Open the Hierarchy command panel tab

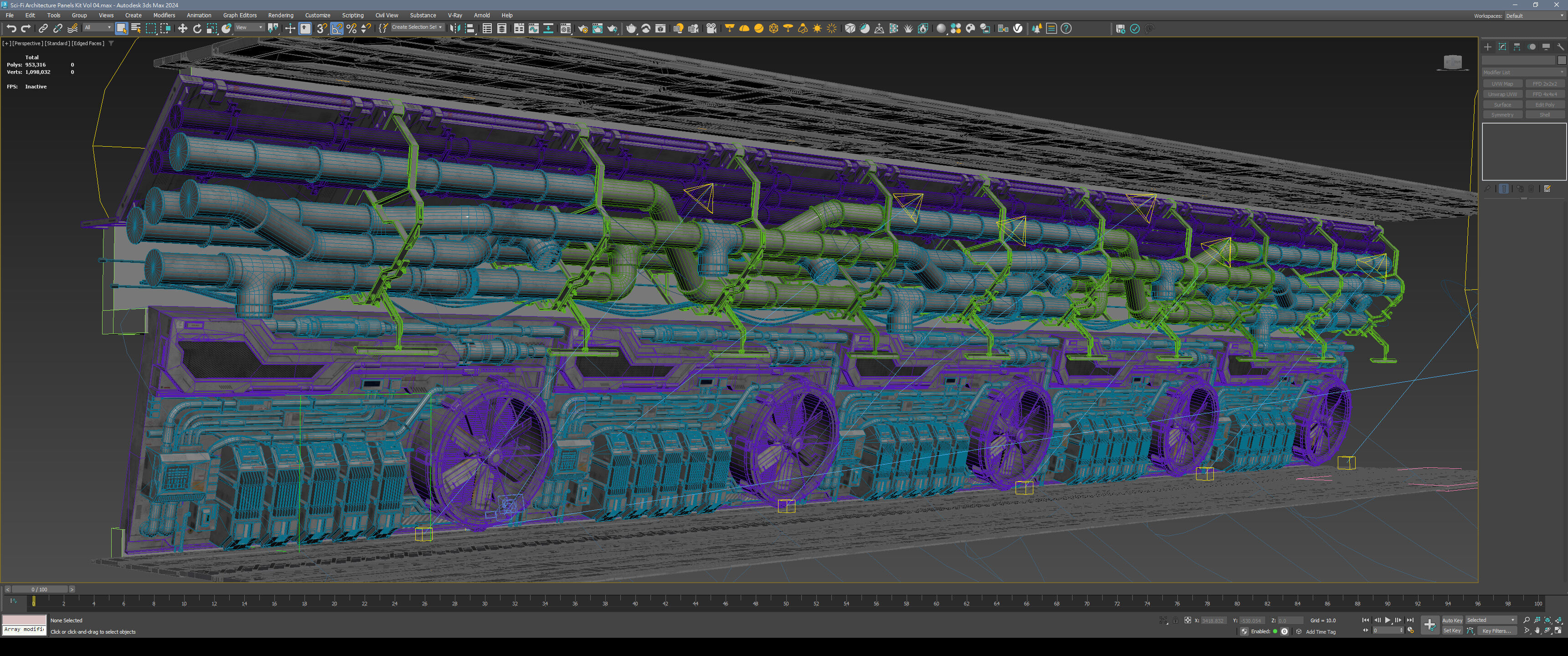click(x=1517, y=47)
